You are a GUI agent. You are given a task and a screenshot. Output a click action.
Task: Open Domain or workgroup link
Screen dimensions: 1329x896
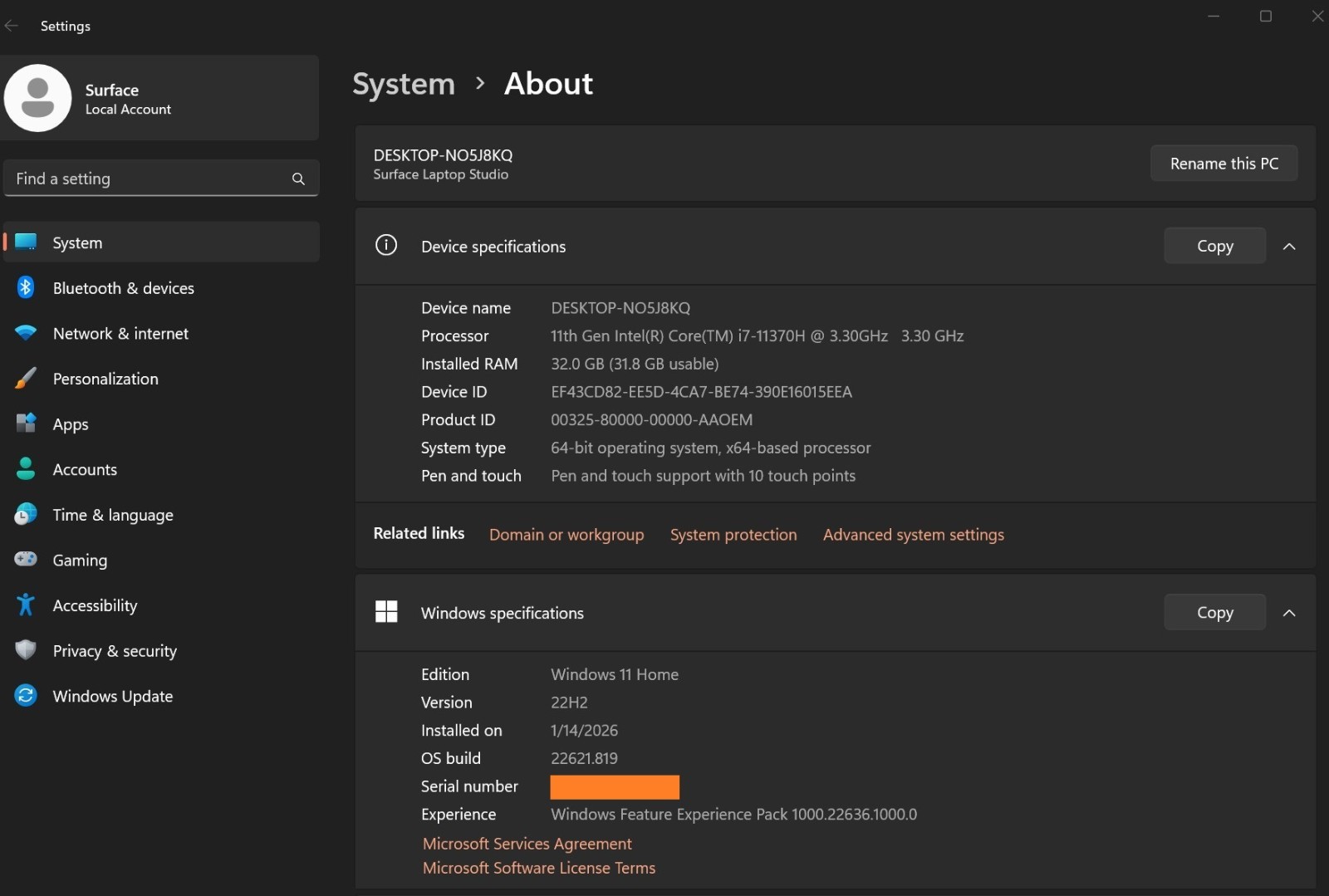click(566, 535)
